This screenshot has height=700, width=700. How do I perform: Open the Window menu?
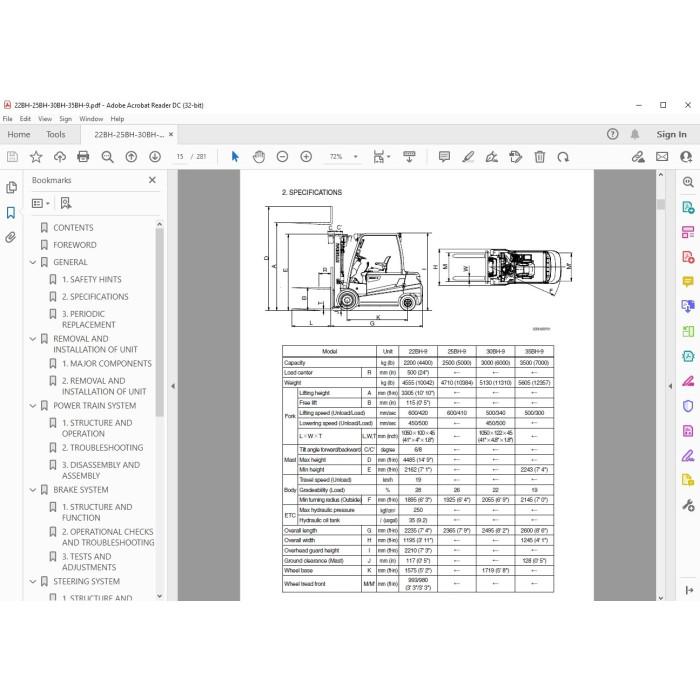(x=91, y=119)
